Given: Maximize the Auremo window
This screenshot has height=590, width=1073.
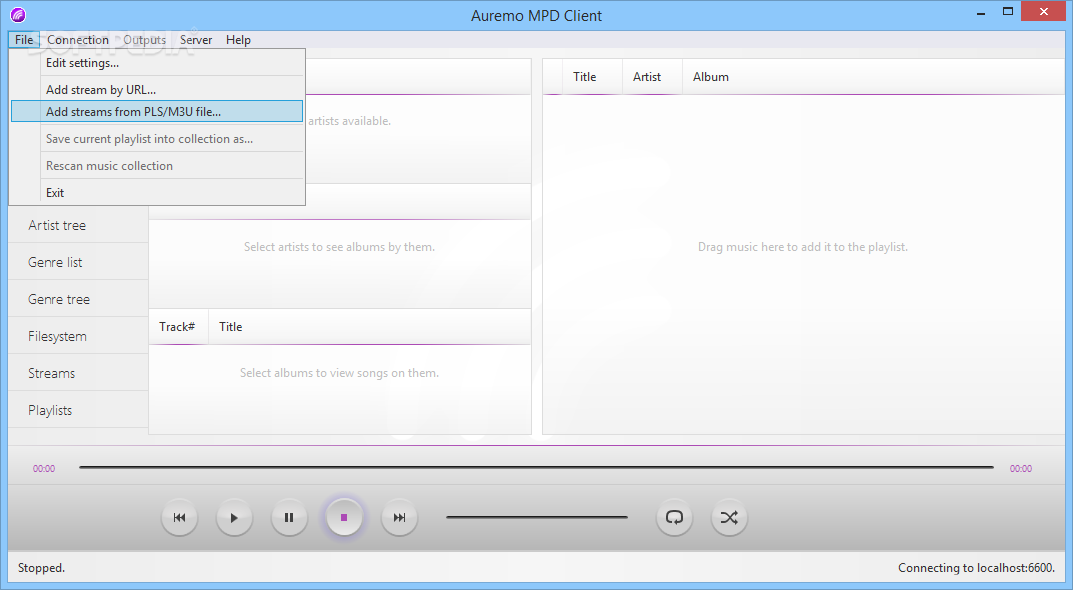Looking at the screenshot, I should click(x=1007, y=11).
